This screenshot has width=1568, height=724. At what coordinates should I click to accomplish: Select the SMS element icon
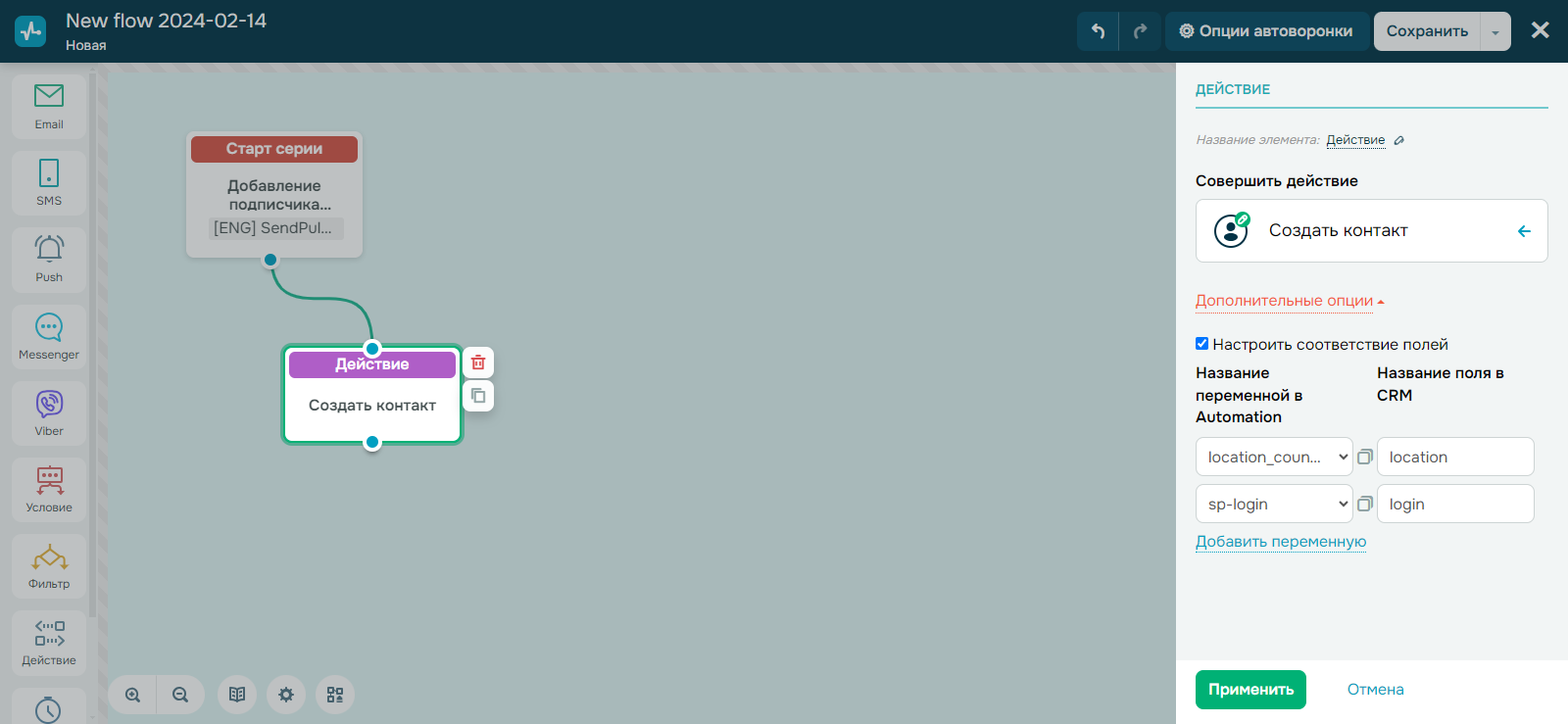[x=49, y=182]
